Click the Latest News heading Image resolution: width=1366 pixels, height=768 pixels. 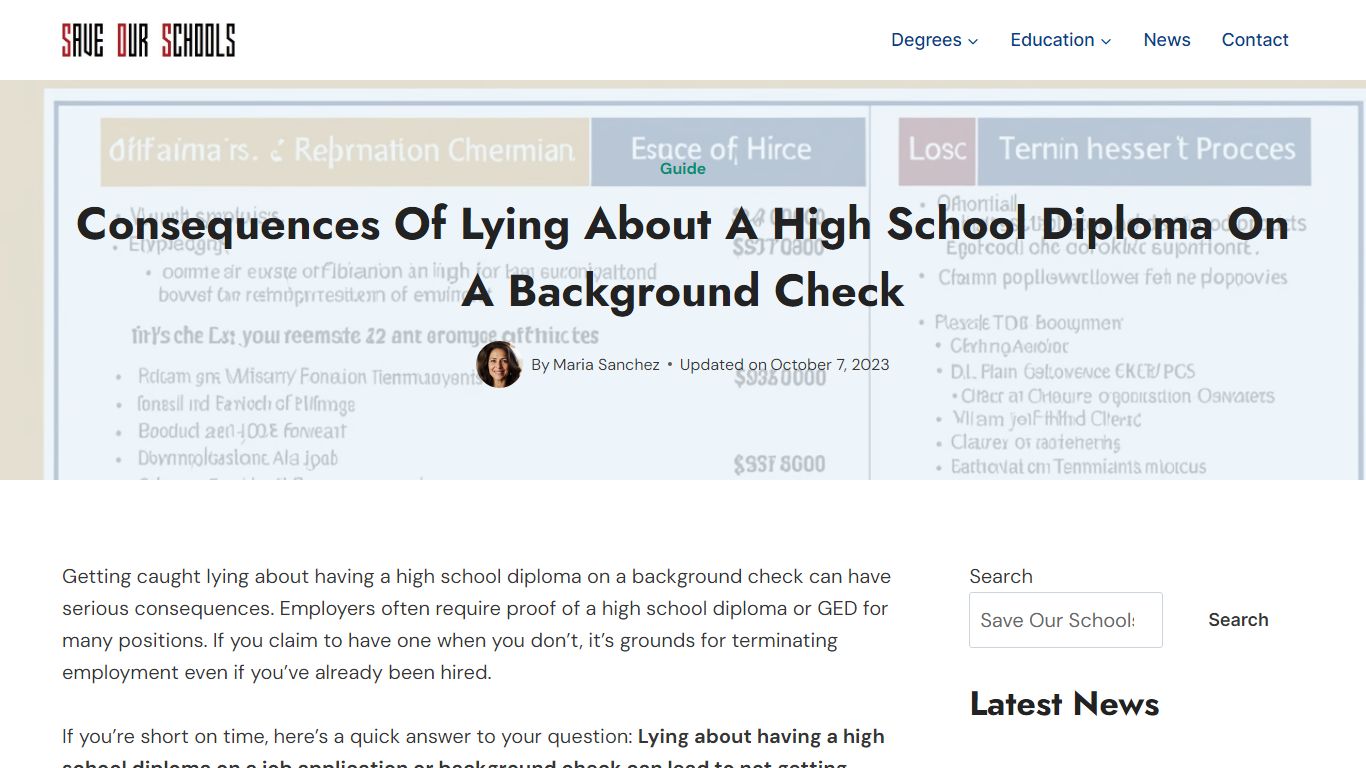tap(1064, 704)
